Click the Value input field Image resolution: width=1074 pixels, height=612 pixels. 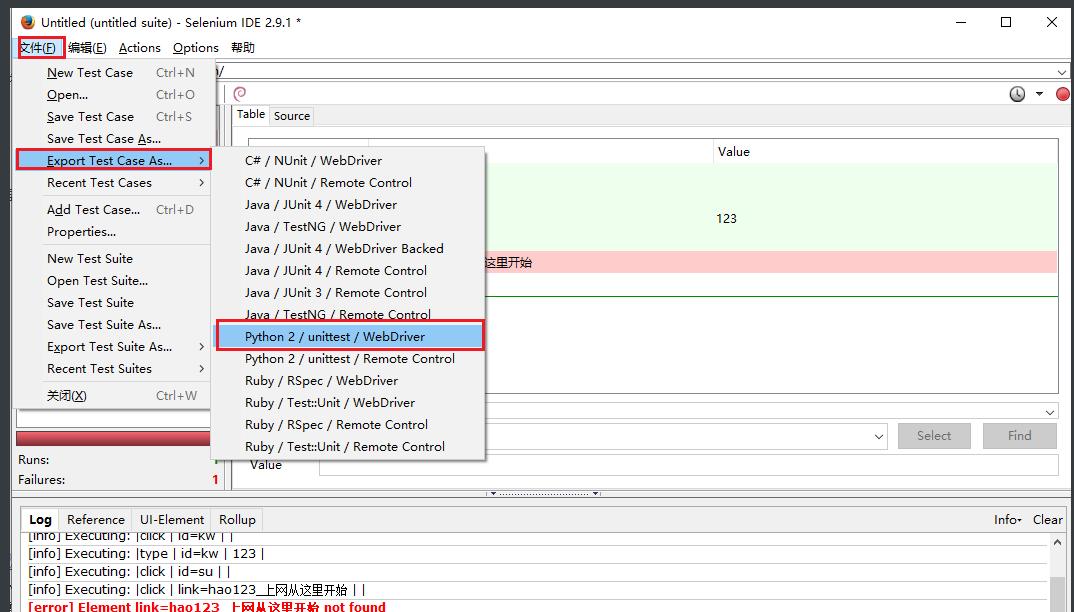point(688,465)
